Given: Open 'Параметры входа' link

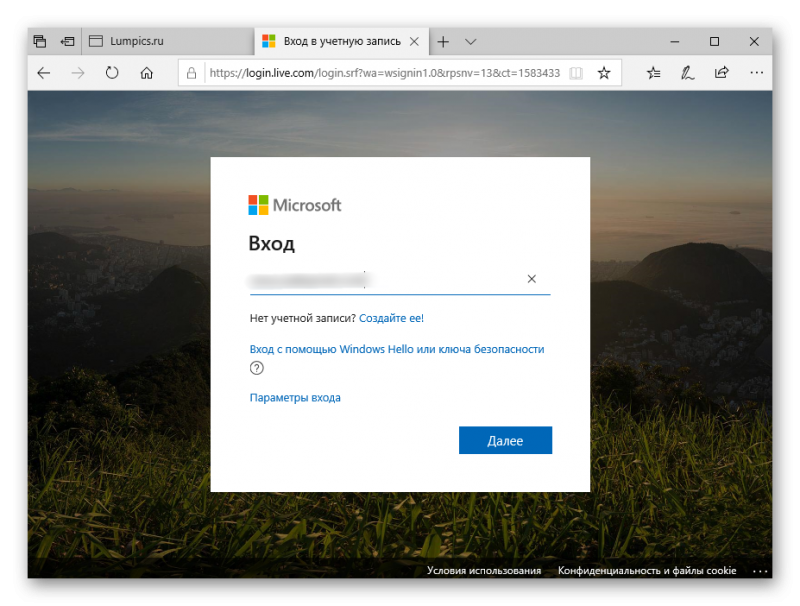Looking at the screenshot, I should (295, 398).
